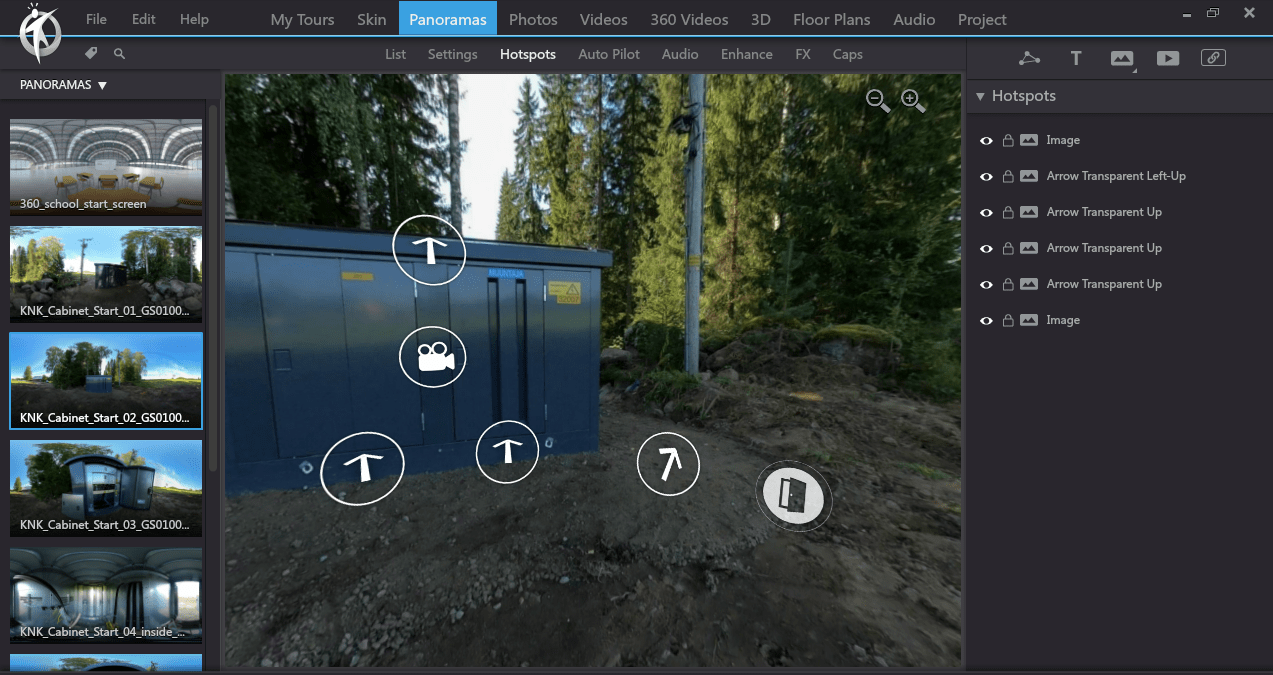This screenshot has width=1273, height=675.
Task: Select the second Arrow Transparent Up list entry
Action: tap(1104, 248)
